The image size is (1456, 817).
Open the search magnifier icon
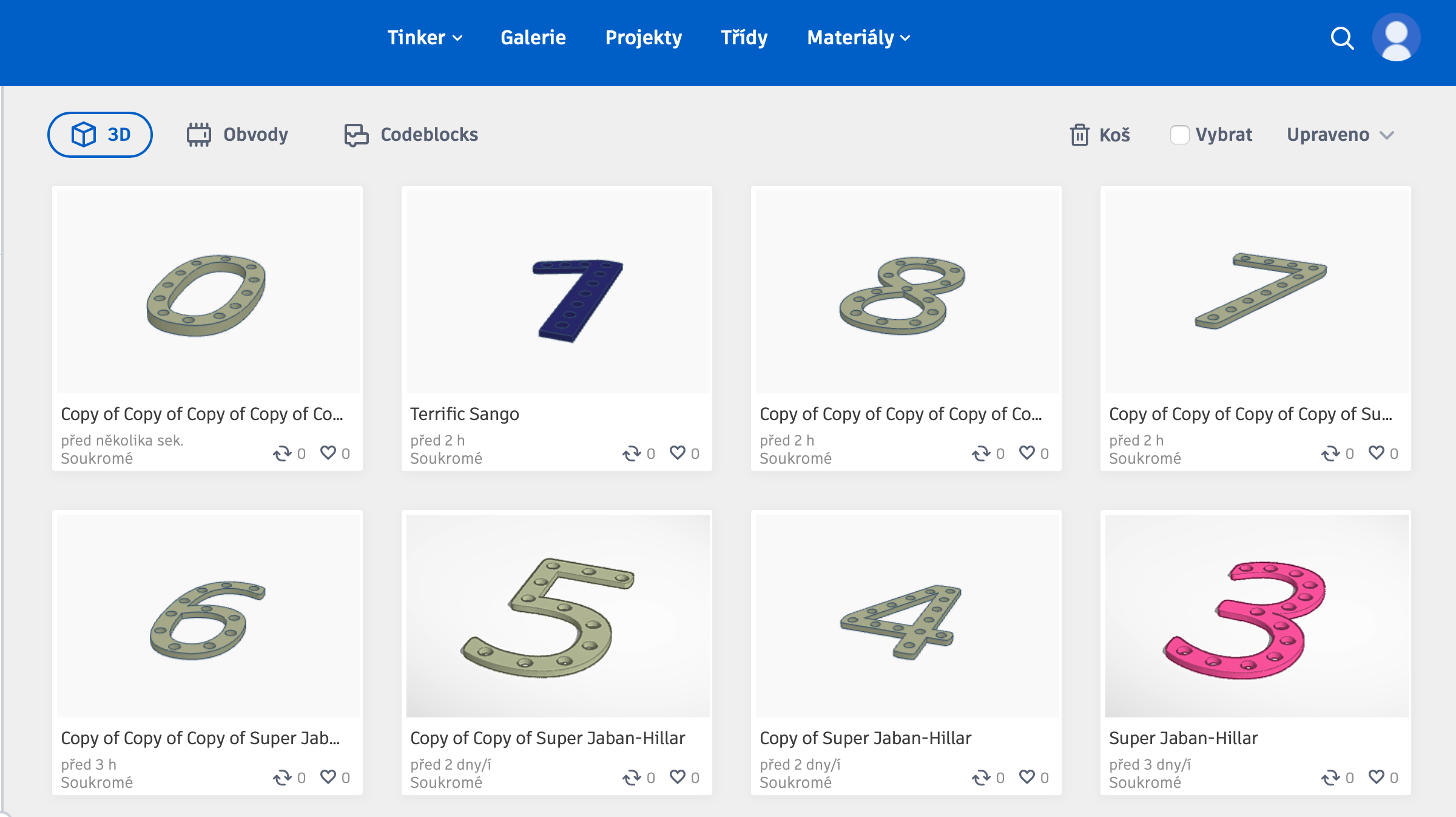tap(1342, 38)
